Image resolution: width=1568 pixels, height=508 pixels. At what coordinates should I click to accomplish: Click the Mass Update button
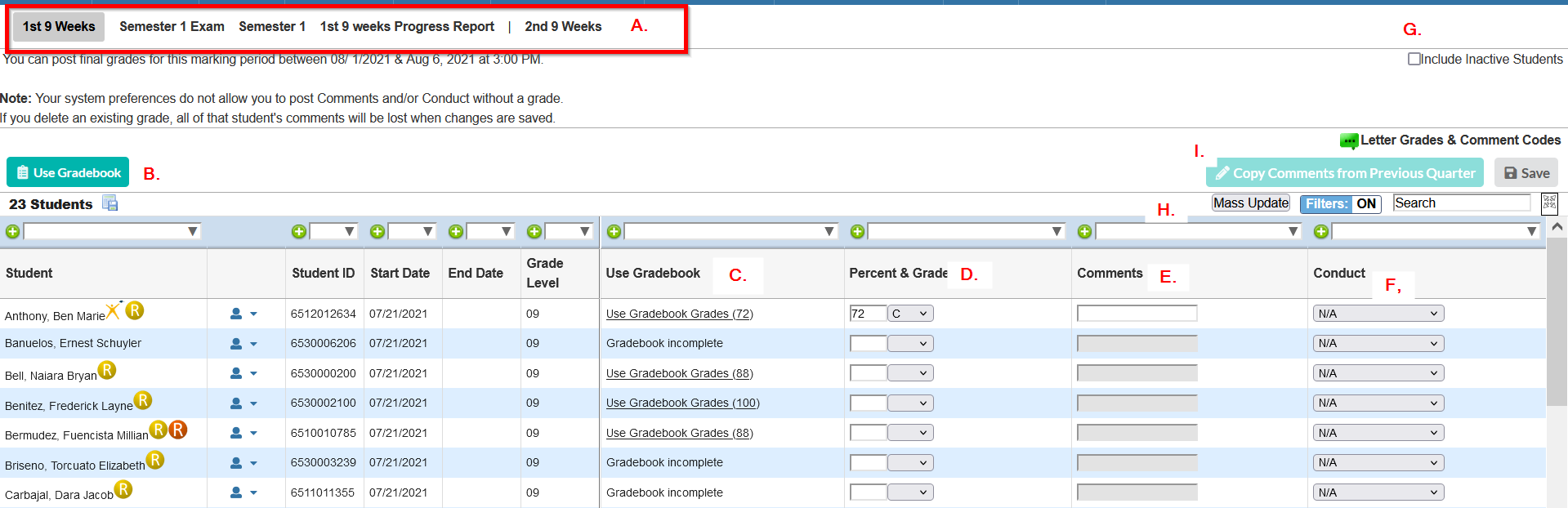[x=1251, y=203]
